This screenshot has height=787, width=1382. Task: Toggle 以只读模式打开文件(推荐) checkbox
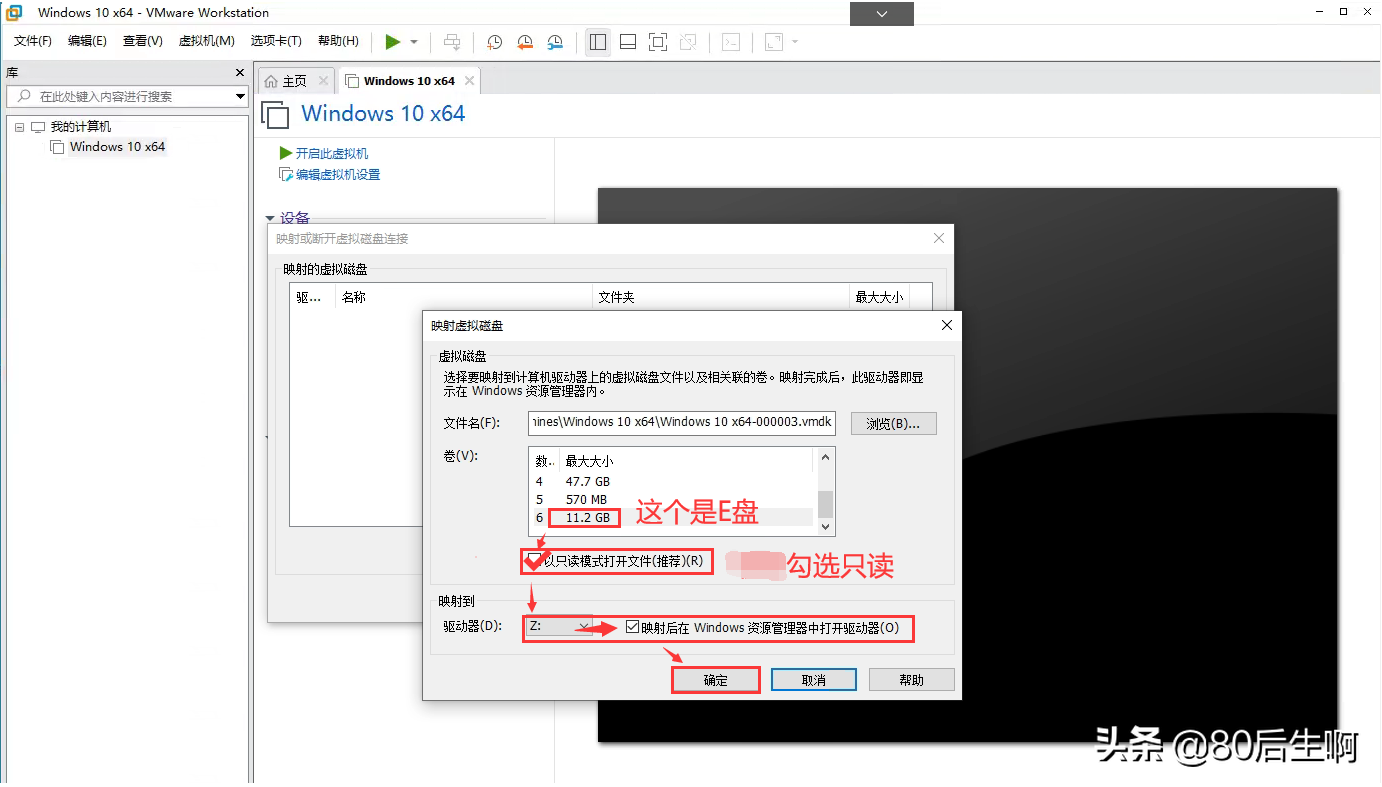pyautogui.click(x=536, y=561)
